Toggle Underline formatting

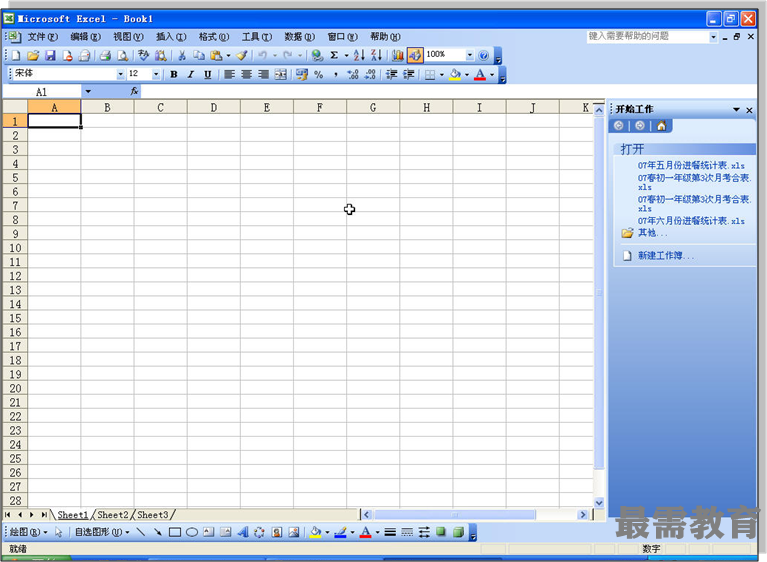(x=207, y=74)
